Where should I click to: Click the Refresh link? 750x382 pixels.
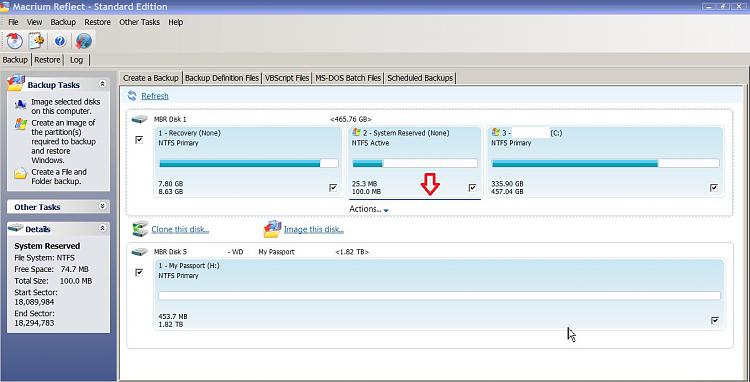155,96
